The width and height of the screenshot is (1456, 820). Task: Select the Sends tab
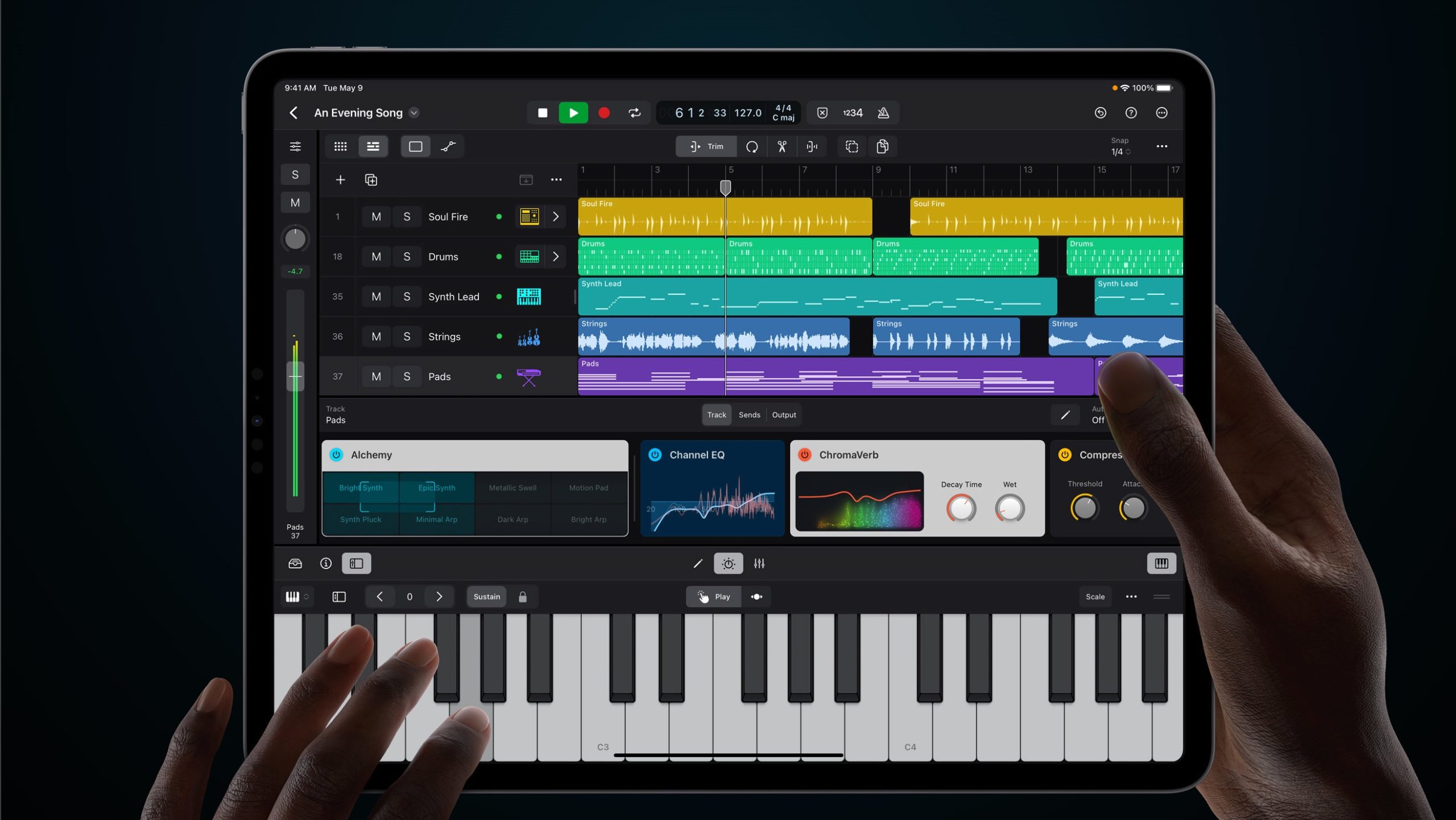[x=750, y=415]
